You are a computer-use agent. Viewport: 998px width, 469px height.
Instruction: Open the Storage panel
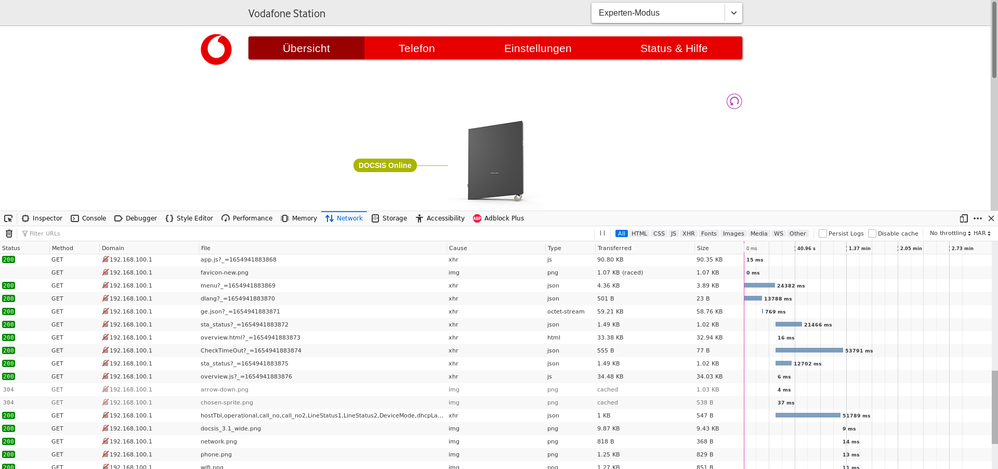pos(389,218)
